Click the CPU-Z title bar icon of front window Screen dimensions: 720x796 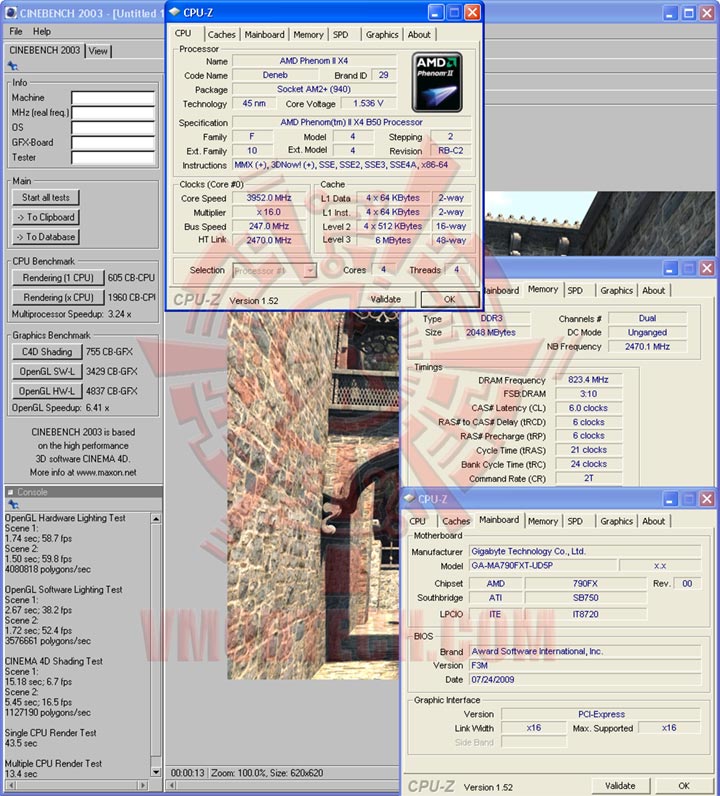[x=174, y=12]
